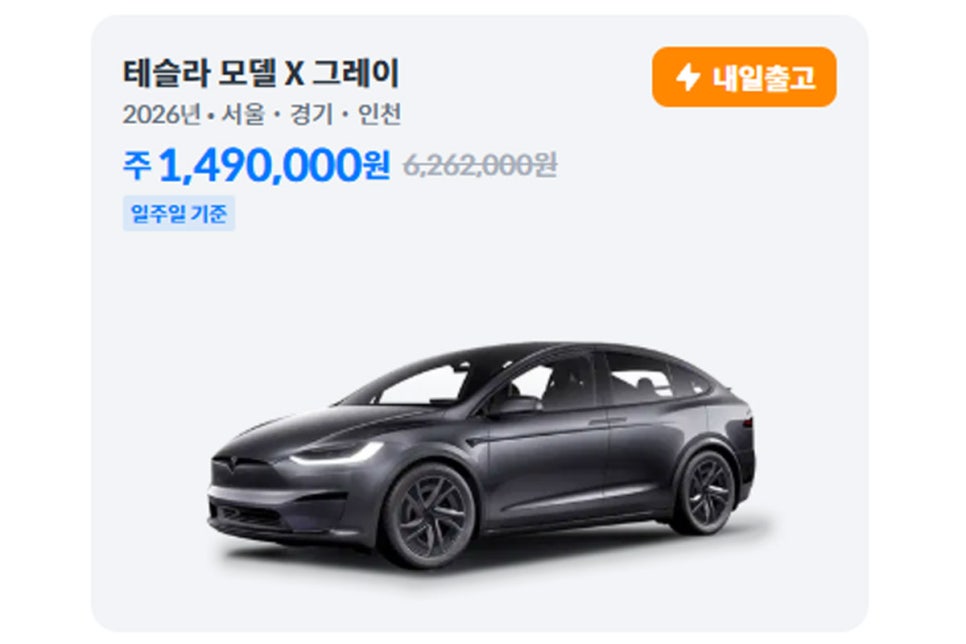Click the illuminated headlight on the car
966x644 pixels.
point(336,454)
